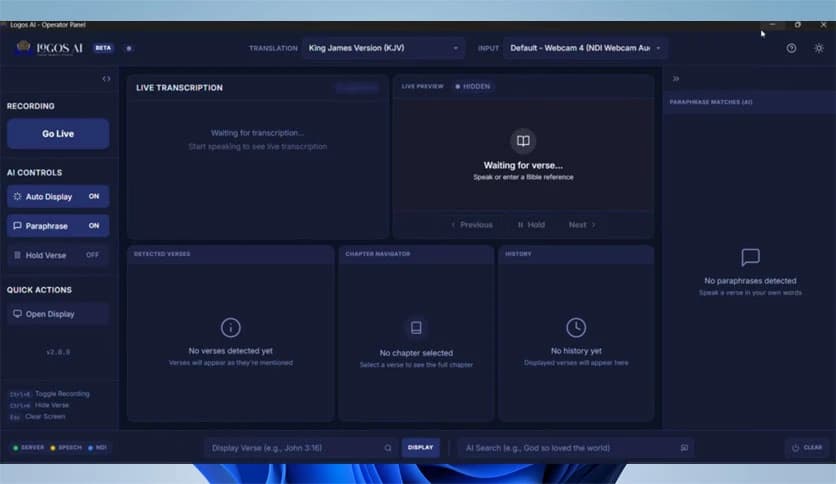Collapse the Paraphrase Matches panel with double chevron
The height and width of the screenshot is (484, 836).
pyautogui.click(x=676, y=79)
